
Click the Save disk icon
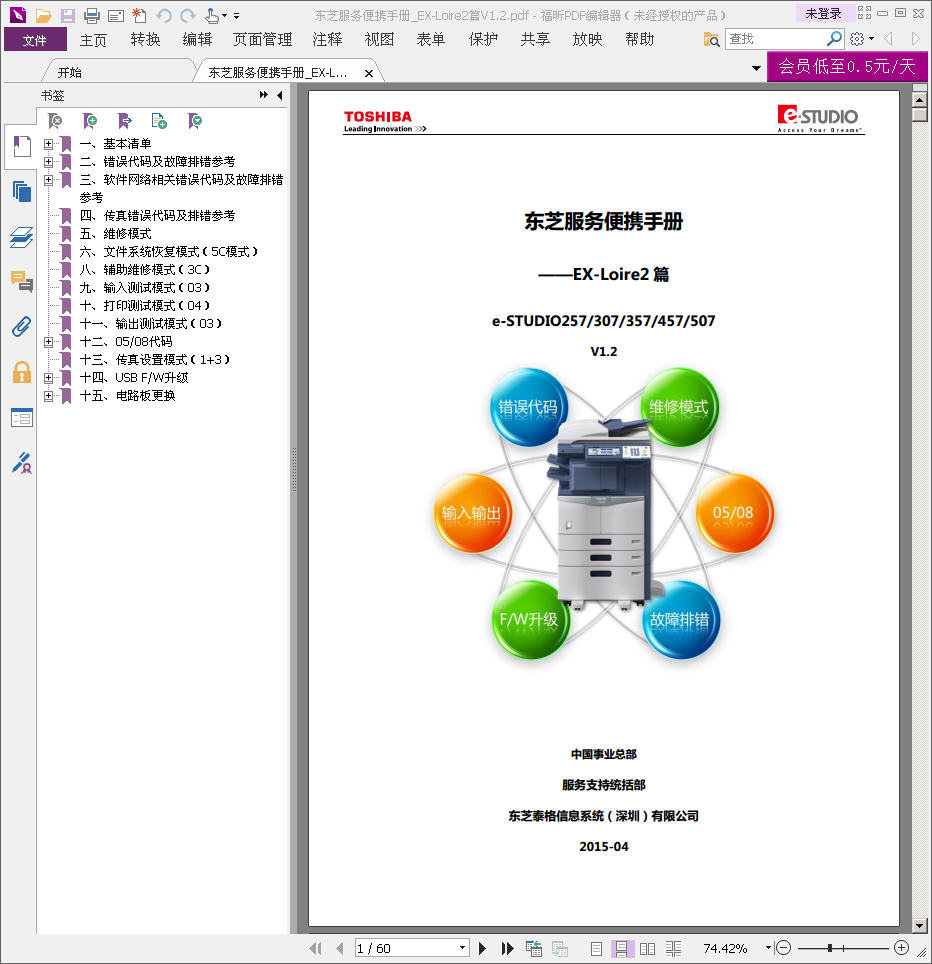(x=67, y=15)
